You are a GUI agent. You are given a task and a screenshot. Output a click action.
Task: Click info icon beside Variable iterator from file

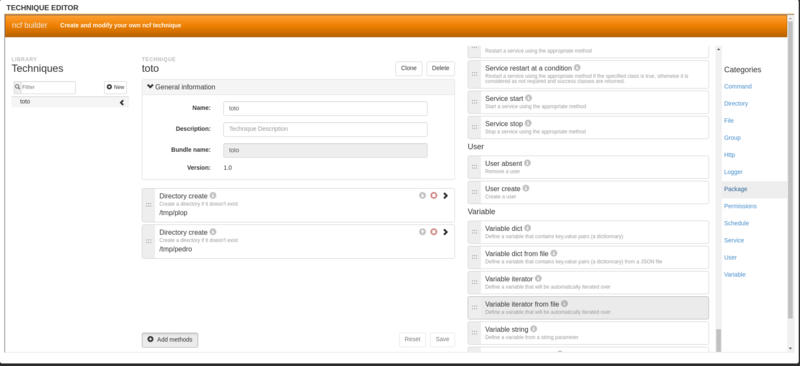tap(564, 303)
